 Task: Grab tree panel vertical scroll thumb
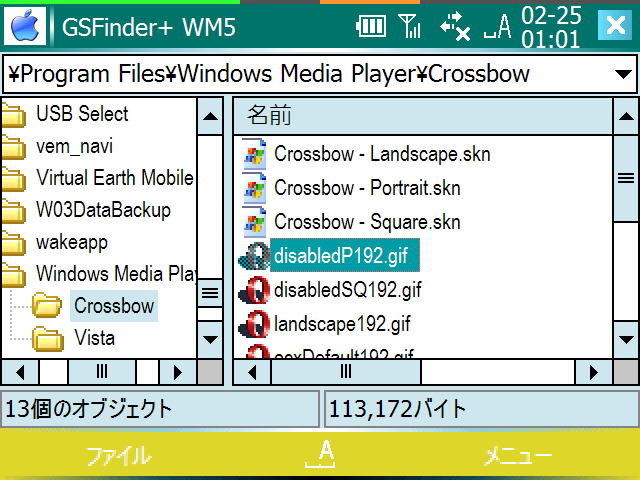[210, 293]
